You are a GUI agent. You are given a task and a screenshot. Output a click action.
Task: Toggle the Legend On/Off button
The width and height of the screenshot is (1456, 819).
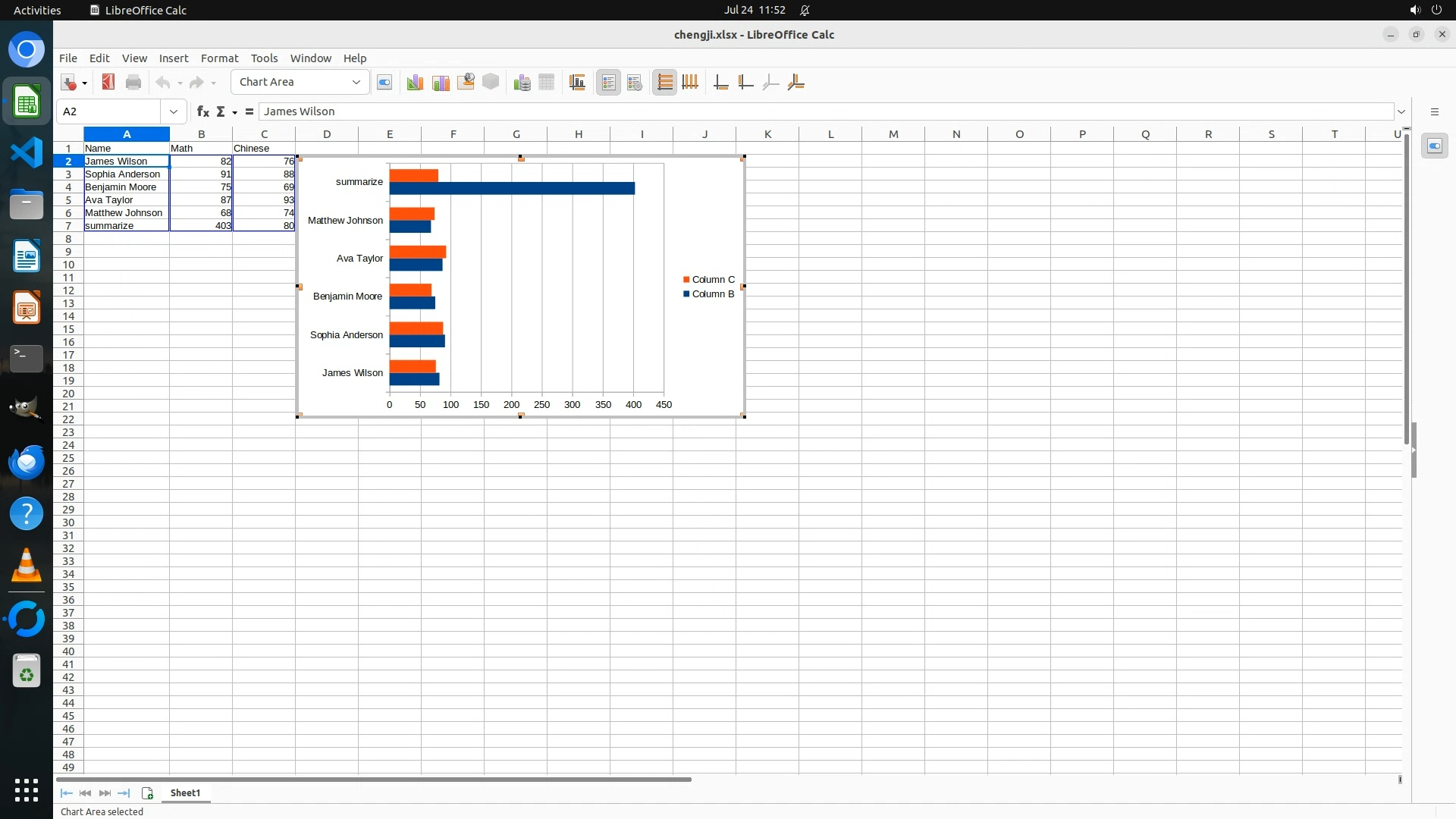[x=608, y=83]
